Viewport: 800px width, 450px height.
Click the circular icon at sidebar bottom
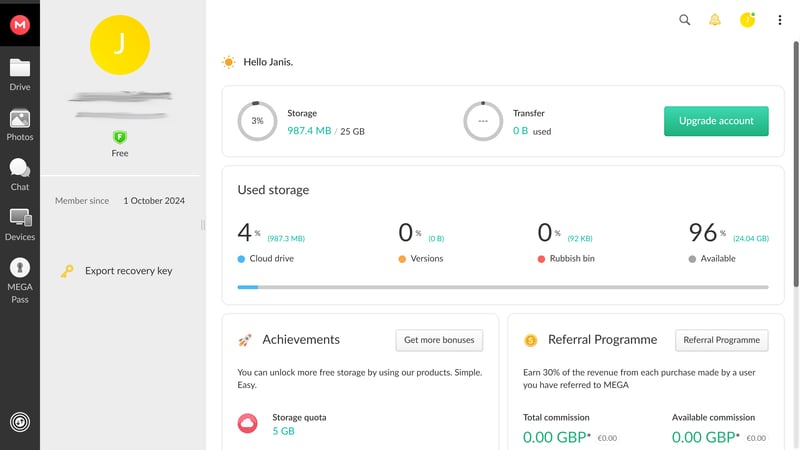[x=20, y=422]
